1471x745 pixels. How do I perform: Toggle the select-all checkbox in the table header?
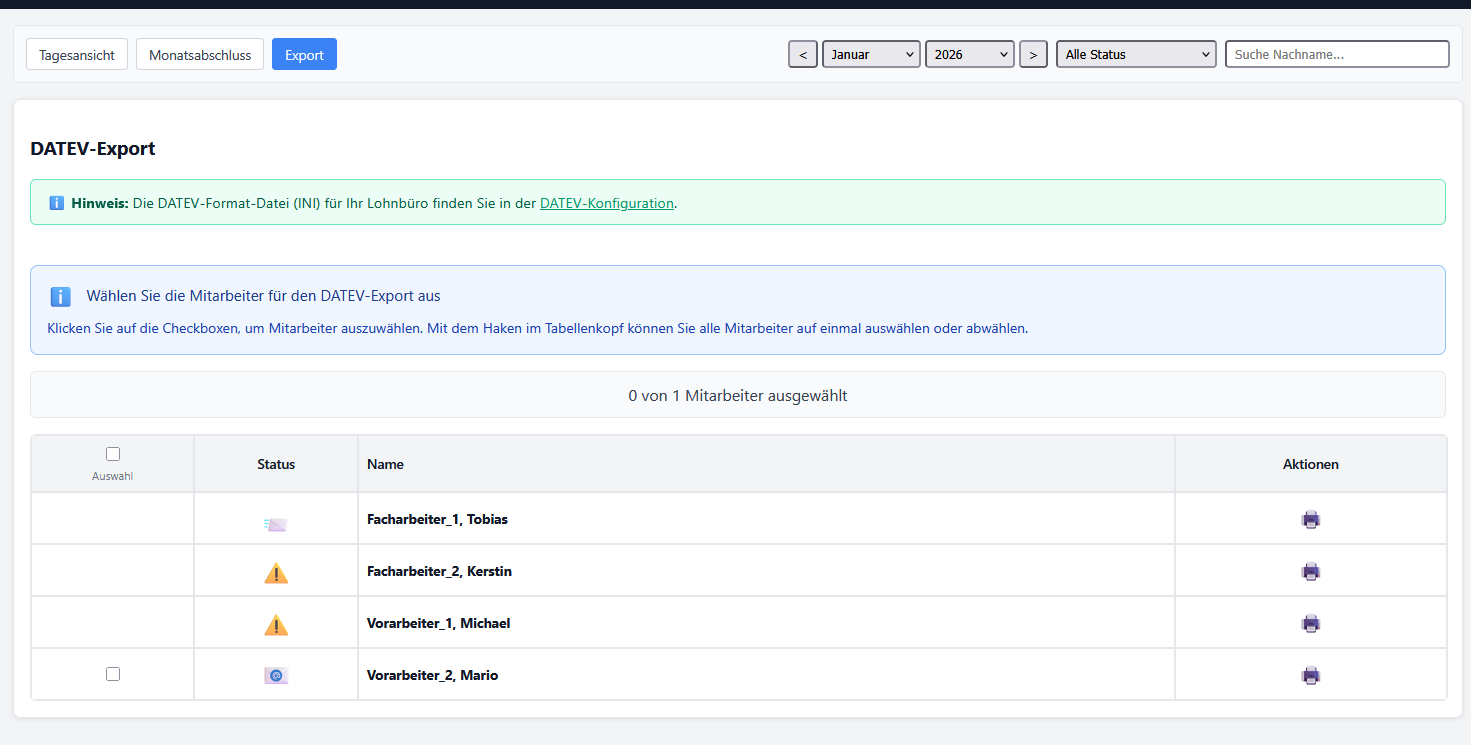(113, 454)
